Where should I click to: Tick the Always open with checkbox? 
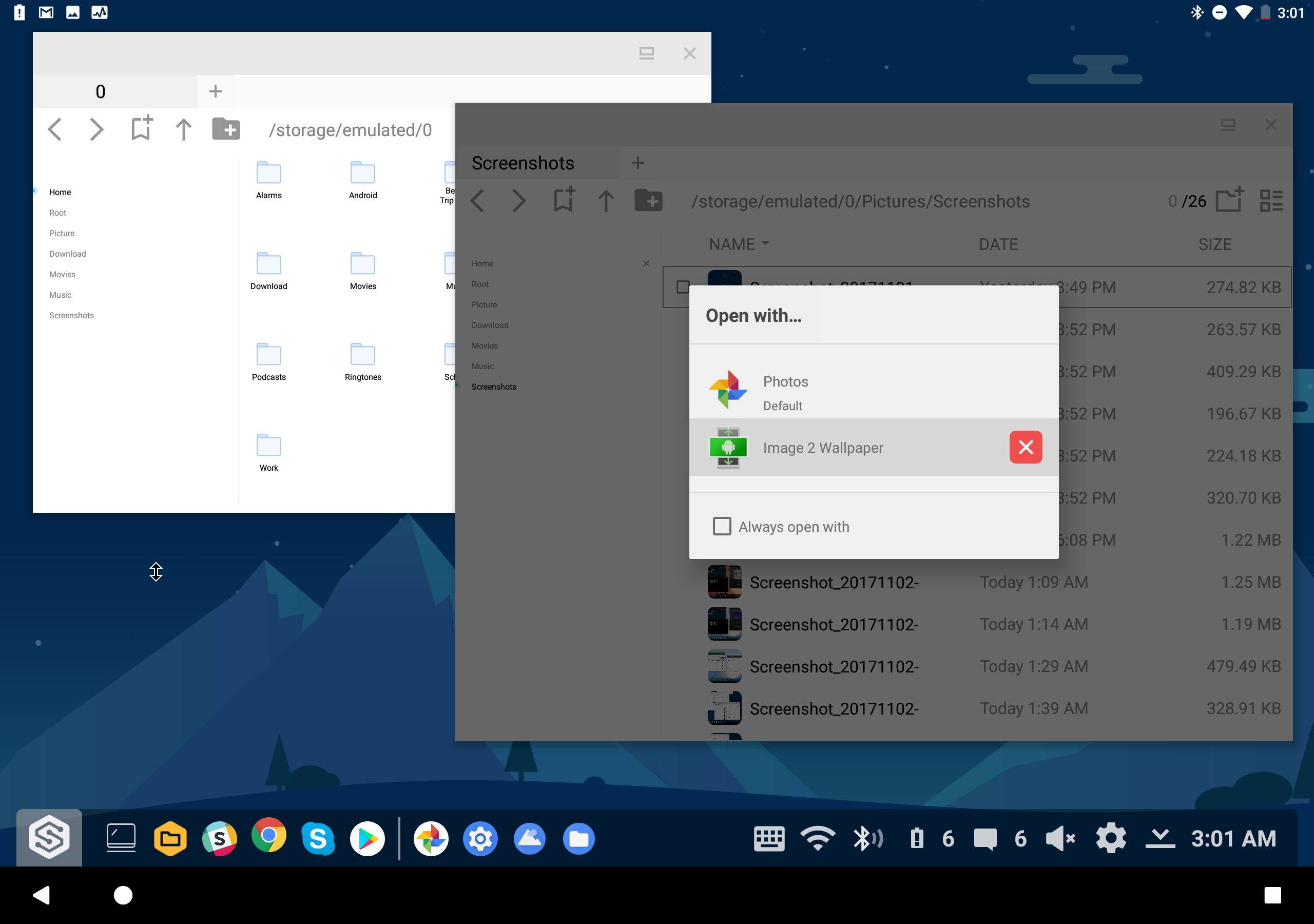(722, 526)
